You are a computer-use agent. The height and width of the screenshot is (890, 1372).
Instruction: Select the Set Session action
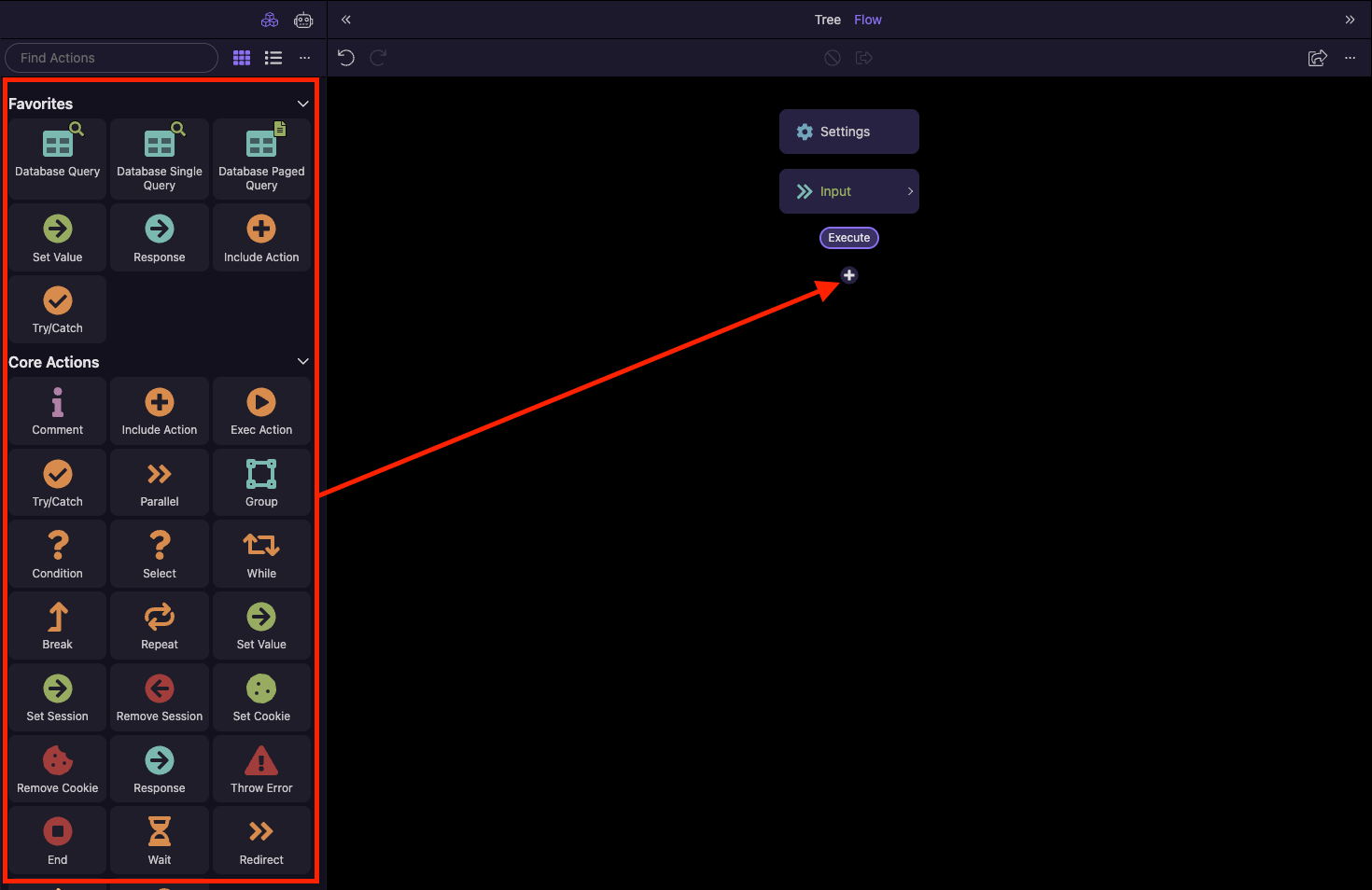(58, 697)
